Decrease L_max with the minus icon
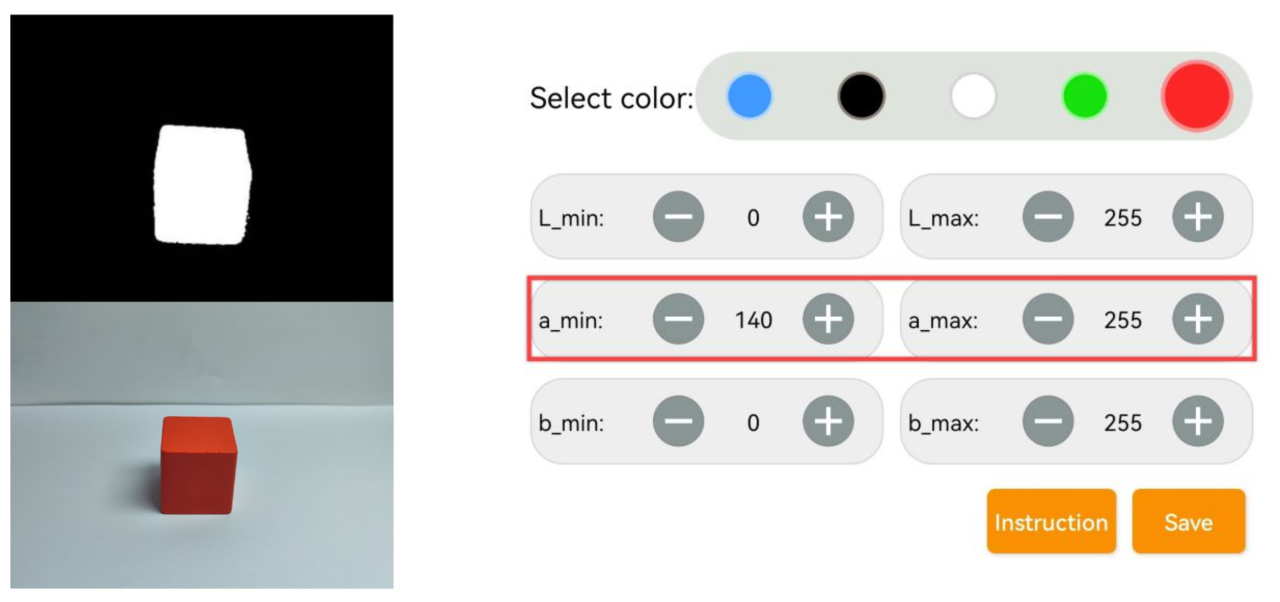1280x602 pixels. click(1048, 217)
